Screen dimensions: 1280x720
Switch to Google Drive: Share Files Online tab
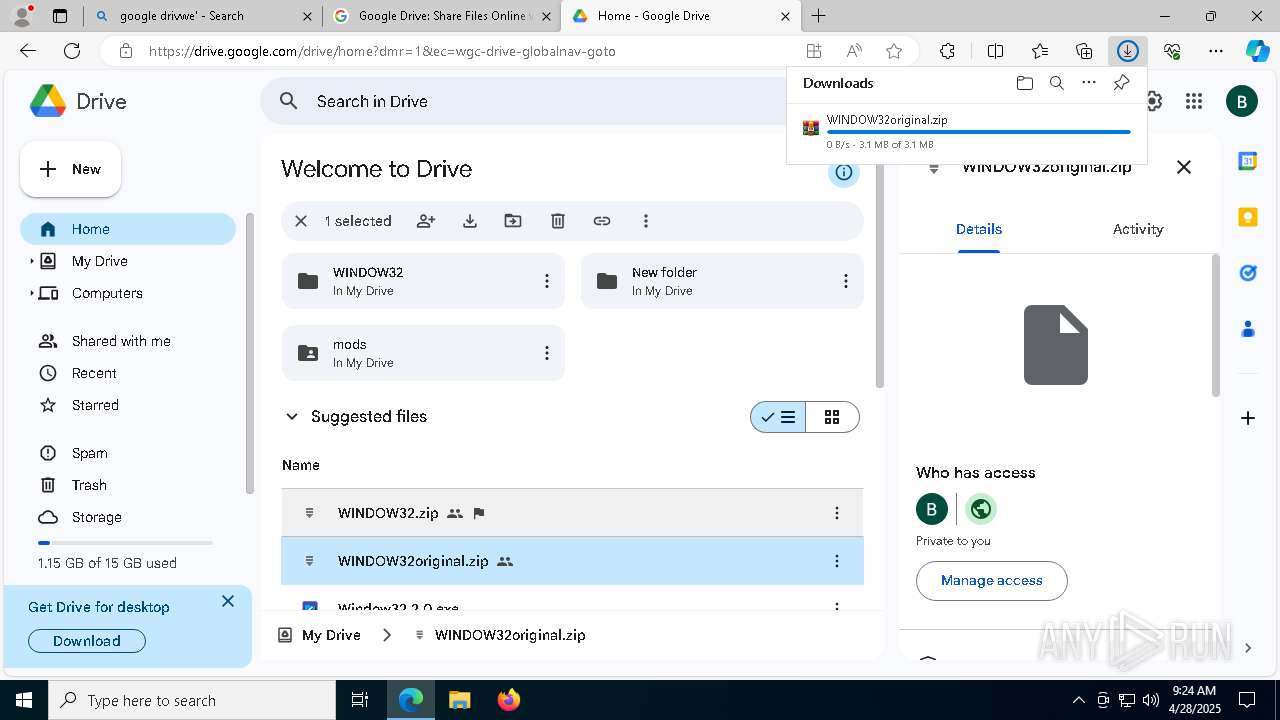click(441, 16)
